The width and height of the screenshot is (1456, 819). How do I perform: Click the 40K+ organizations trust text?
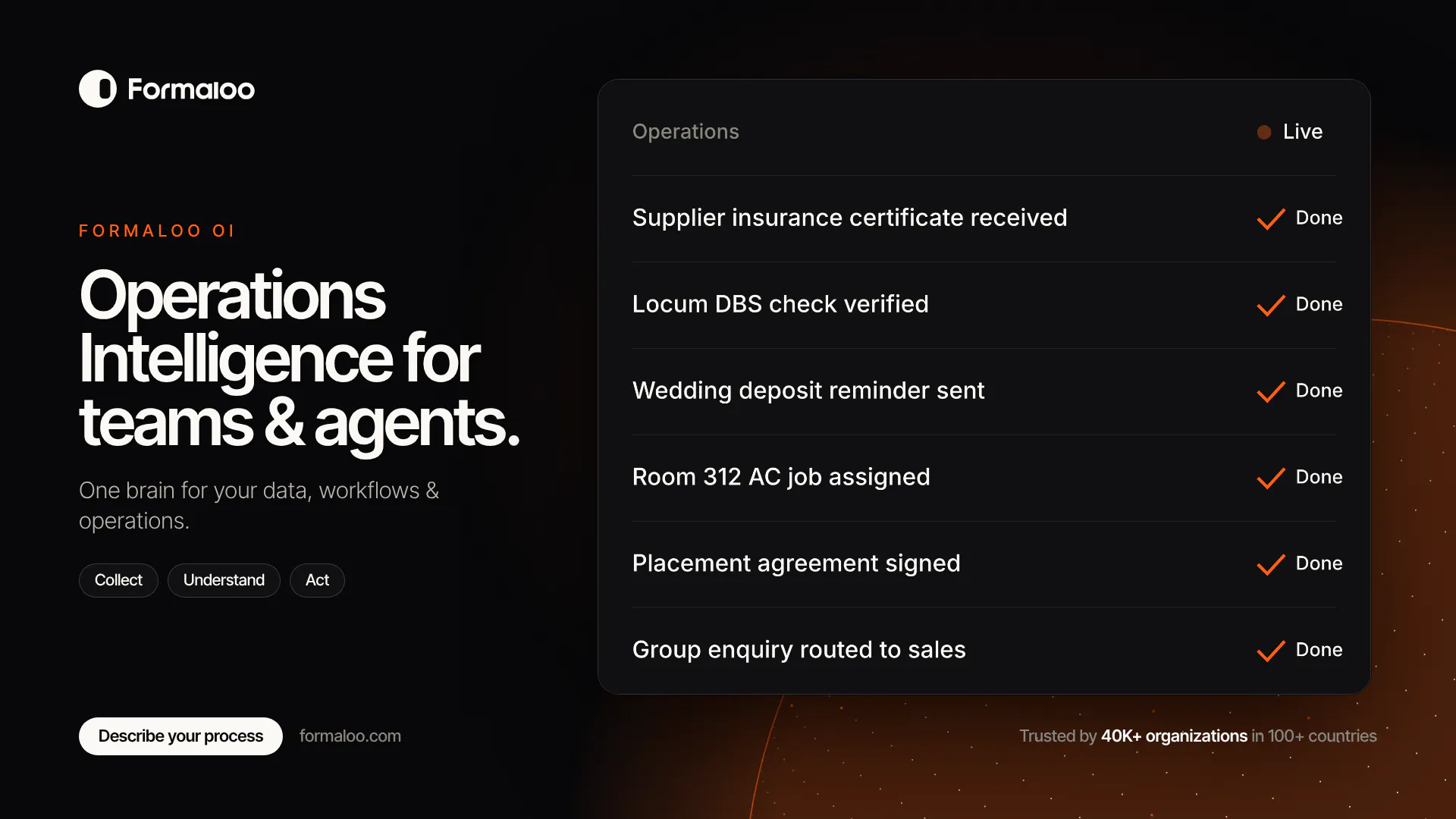click(1174, 736)
